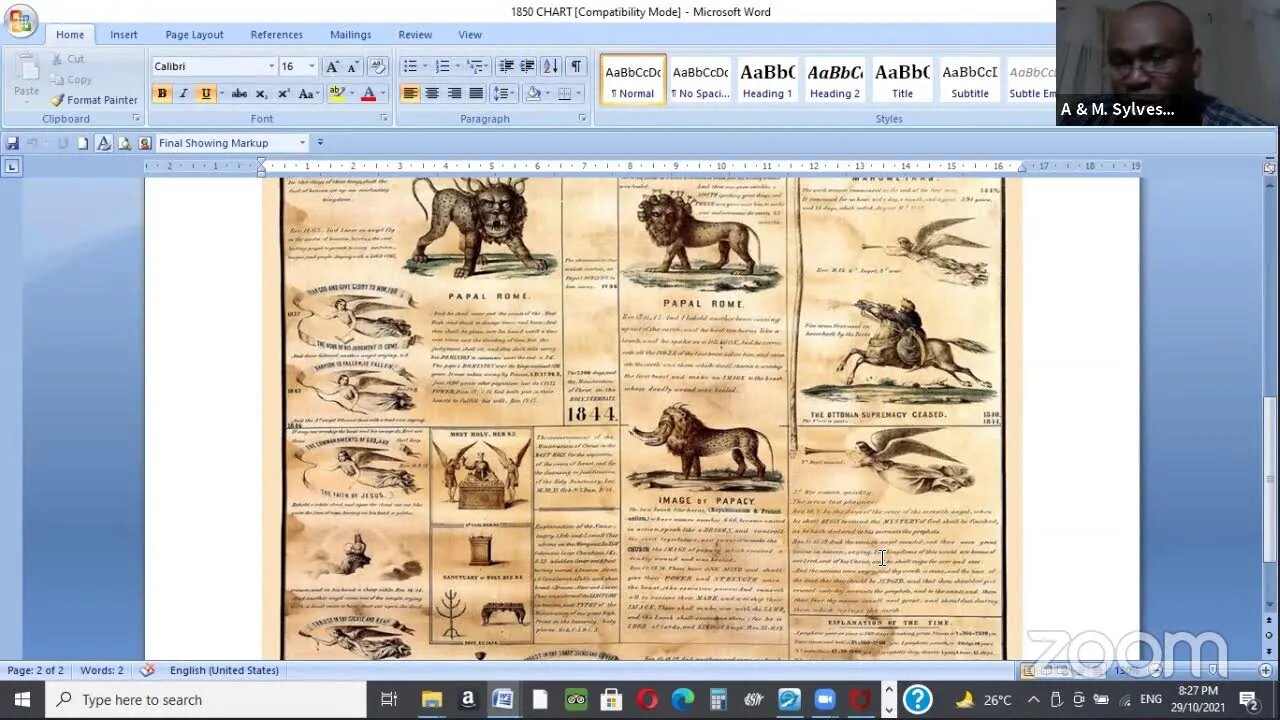The width and height of the screenshot is (1280, 720).
Task: Toggle Subscript formatting
Action: point(261,93)
